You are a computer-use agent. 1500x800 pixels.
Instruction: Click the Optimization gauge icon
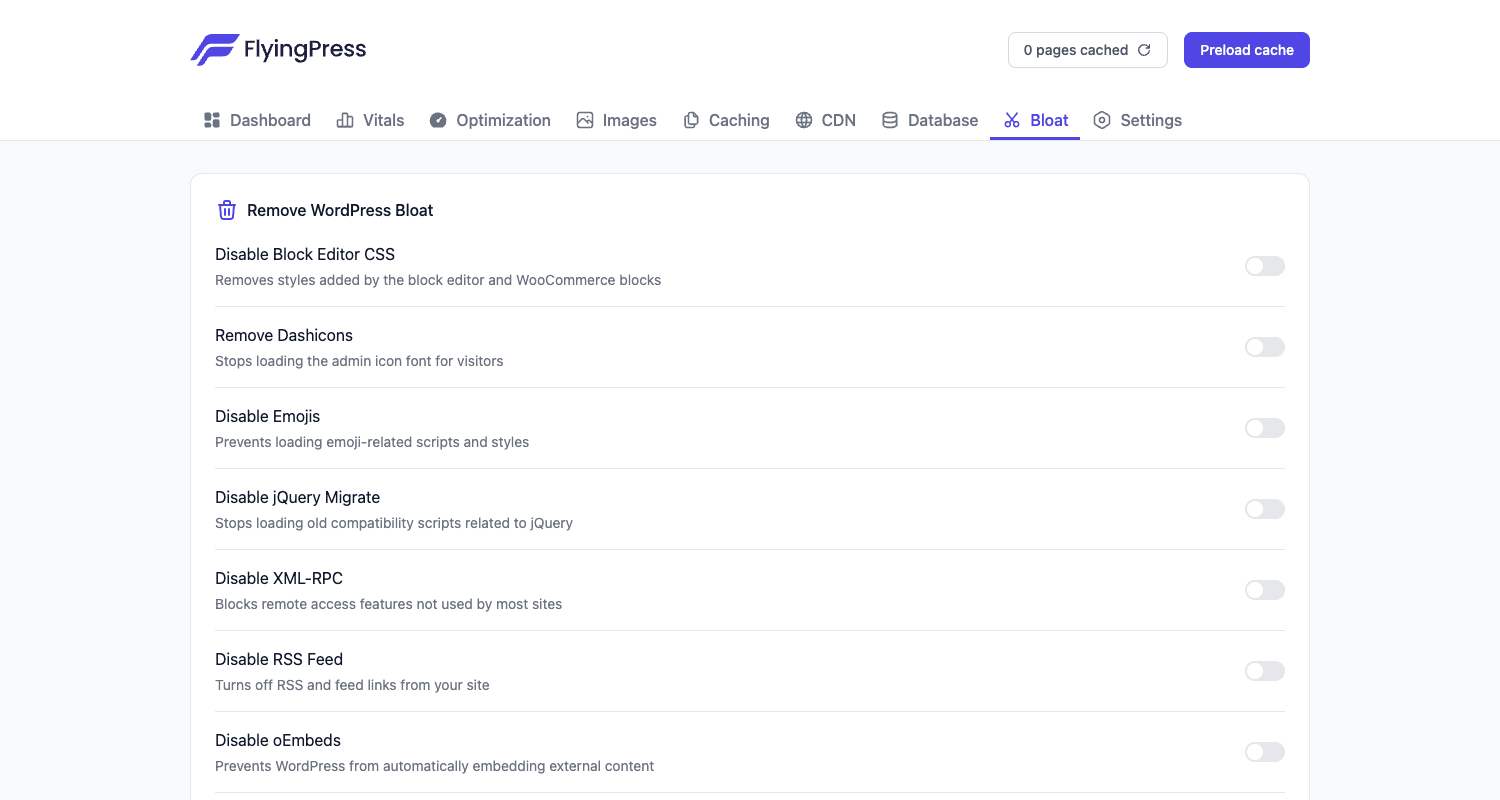coord(438,120)
